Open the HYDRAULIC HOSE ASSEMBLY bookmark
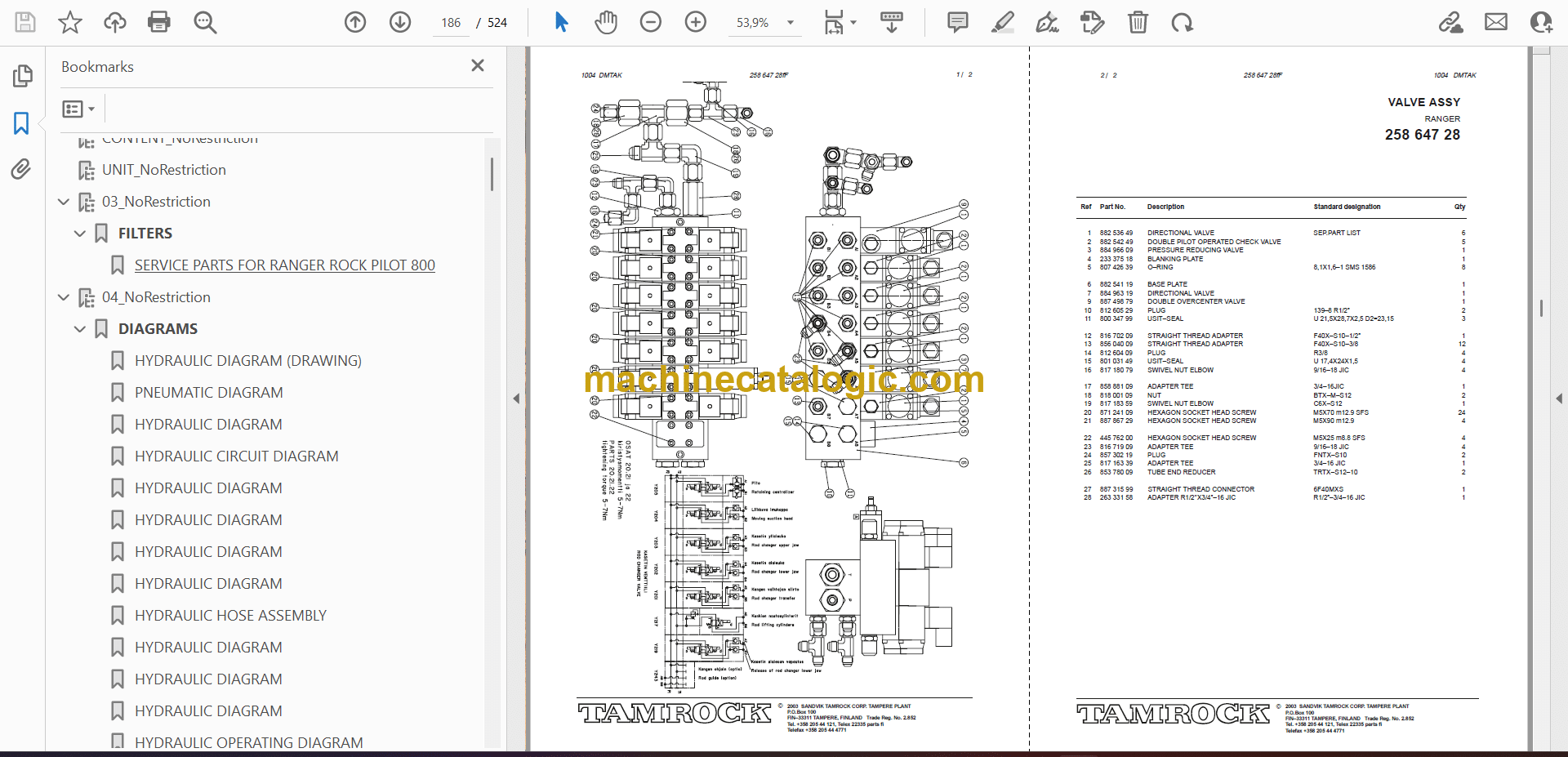Viewport: 1568px width, 757px height. click(231, 616)
